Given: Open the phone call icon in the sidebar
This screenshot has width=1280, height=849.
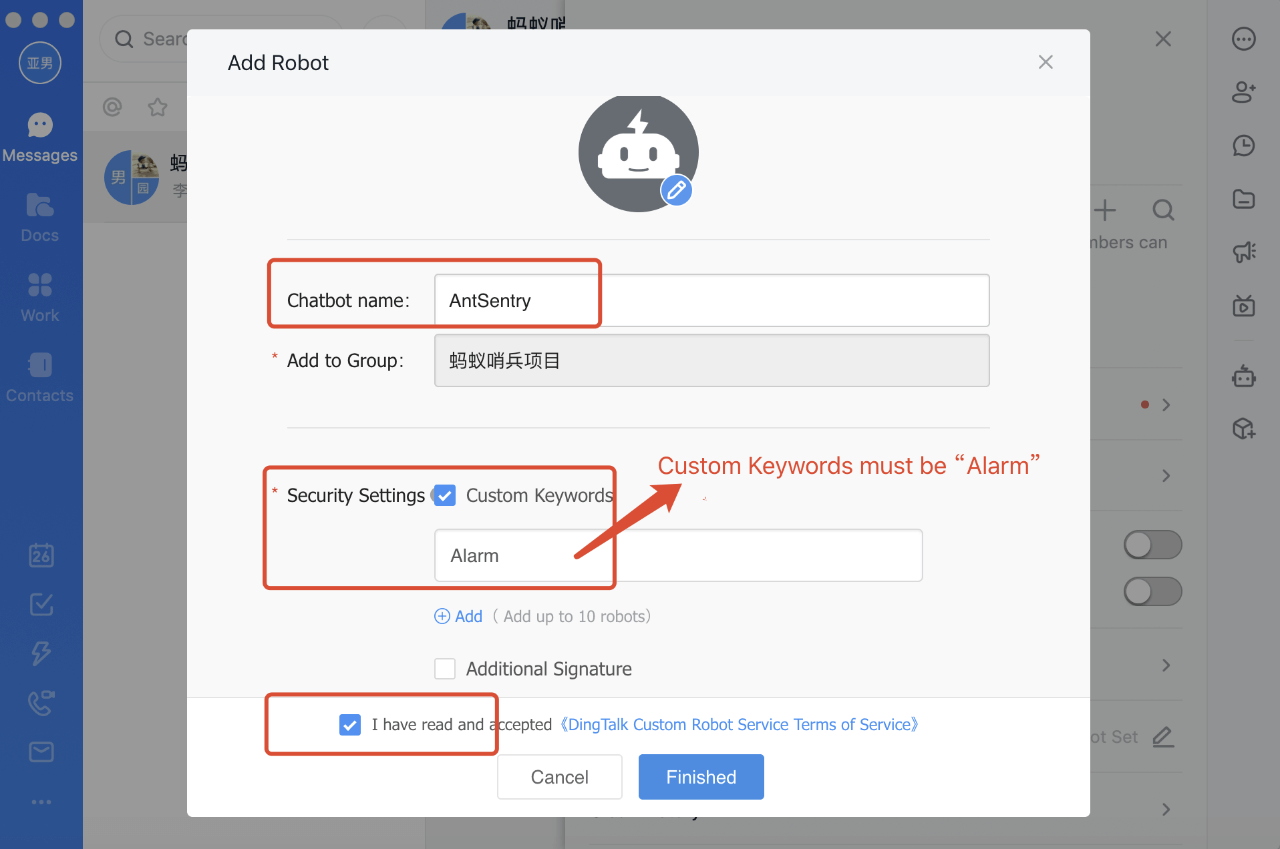Looking at the screenshot, I should pyautogui.click(x=41, y=702).
